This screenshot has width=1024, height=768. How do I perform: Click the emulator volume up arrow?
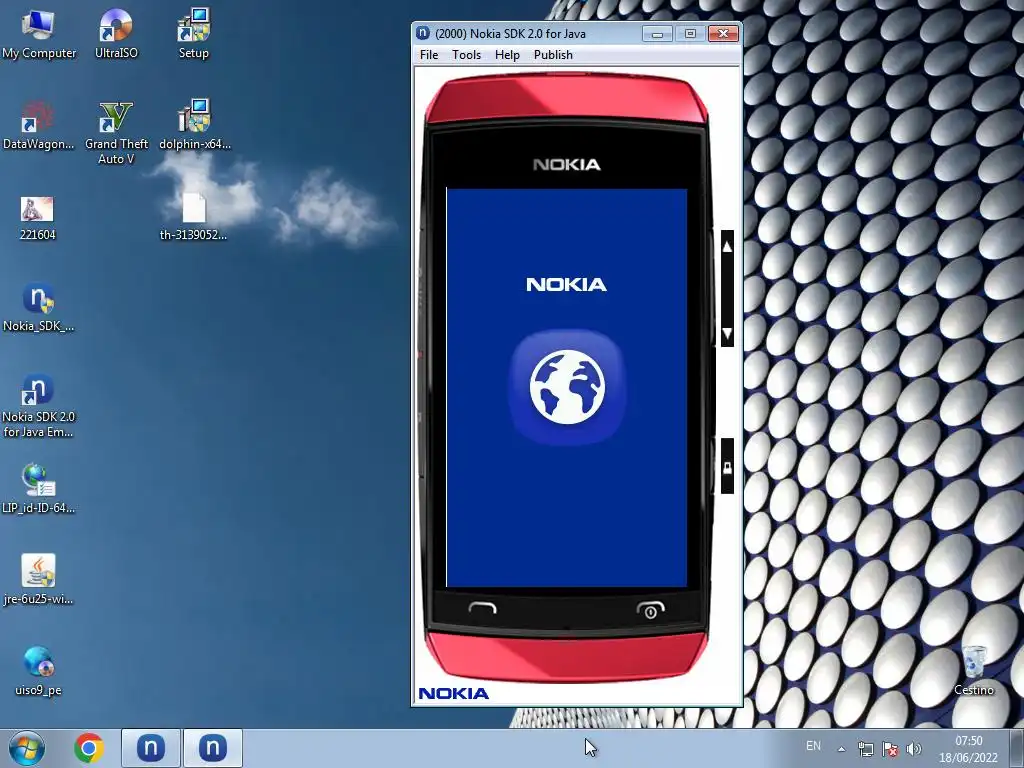[727, 247]
